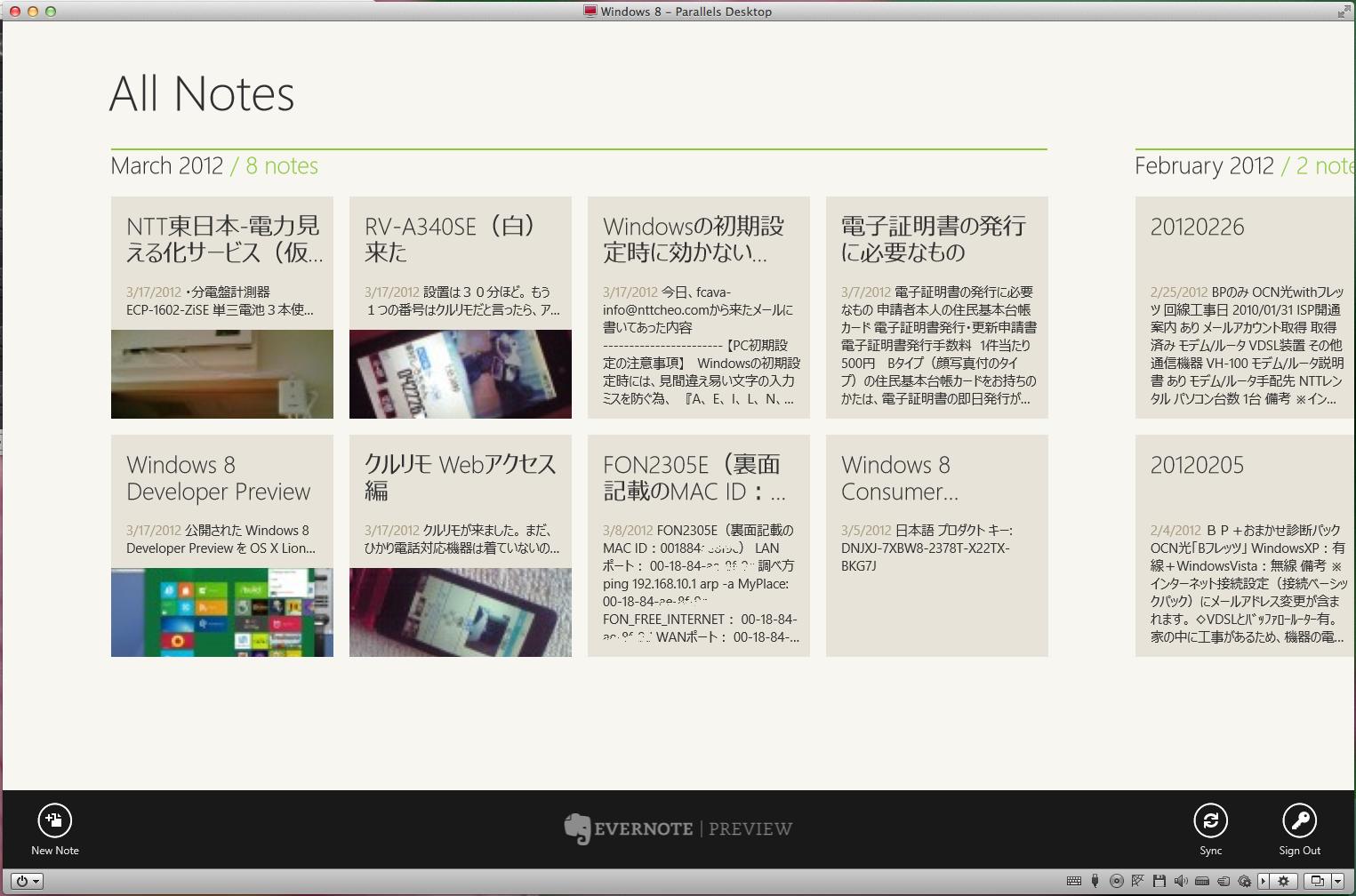Screen dimensions: 1356x896
Task: Click the 3/8/2012 date on FON2305E note
Action: click(x=628, y=531)
